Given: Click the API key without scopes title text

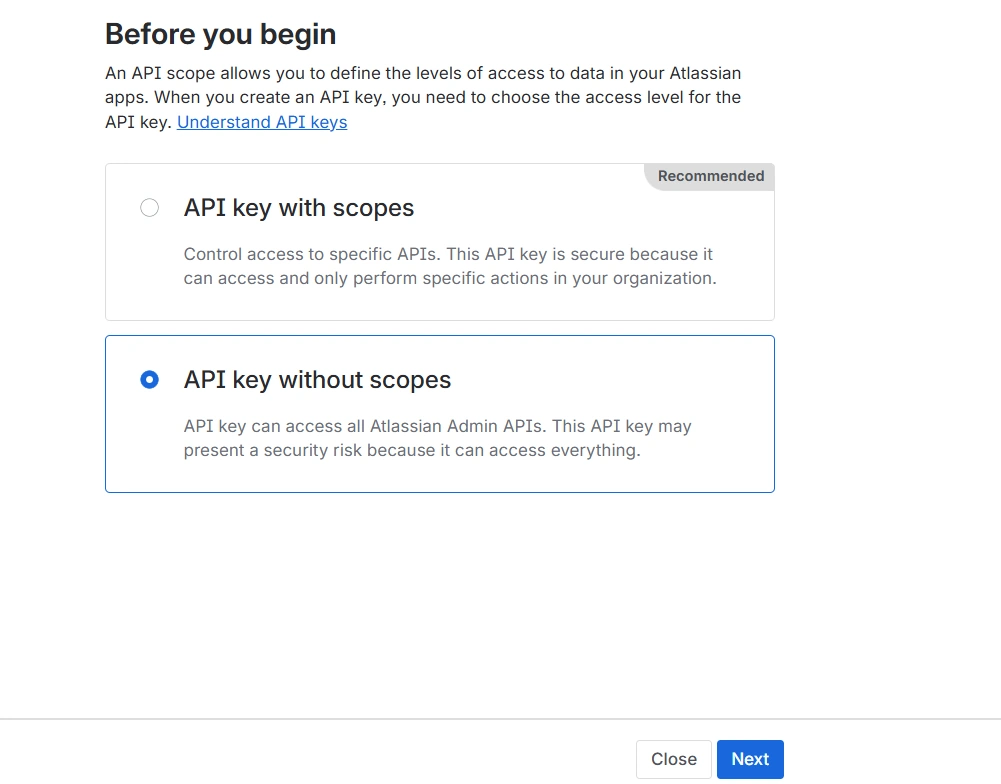Looking at the screenshot, I should pyautogui.click(x=317, y=380).
